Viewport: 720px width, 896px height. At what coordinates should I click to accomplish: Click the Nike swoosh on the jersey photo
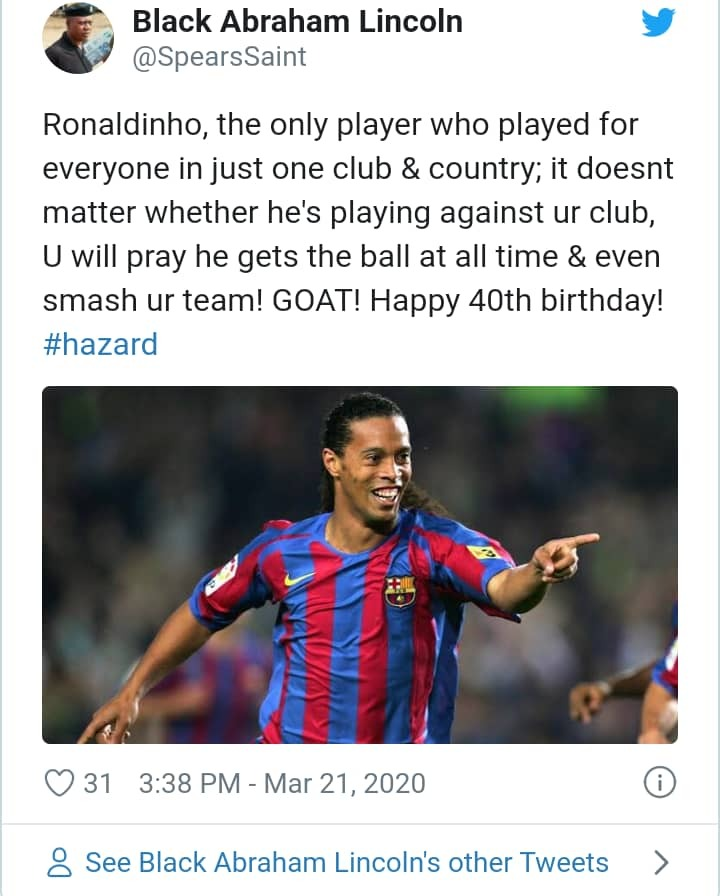coord(299,578)
